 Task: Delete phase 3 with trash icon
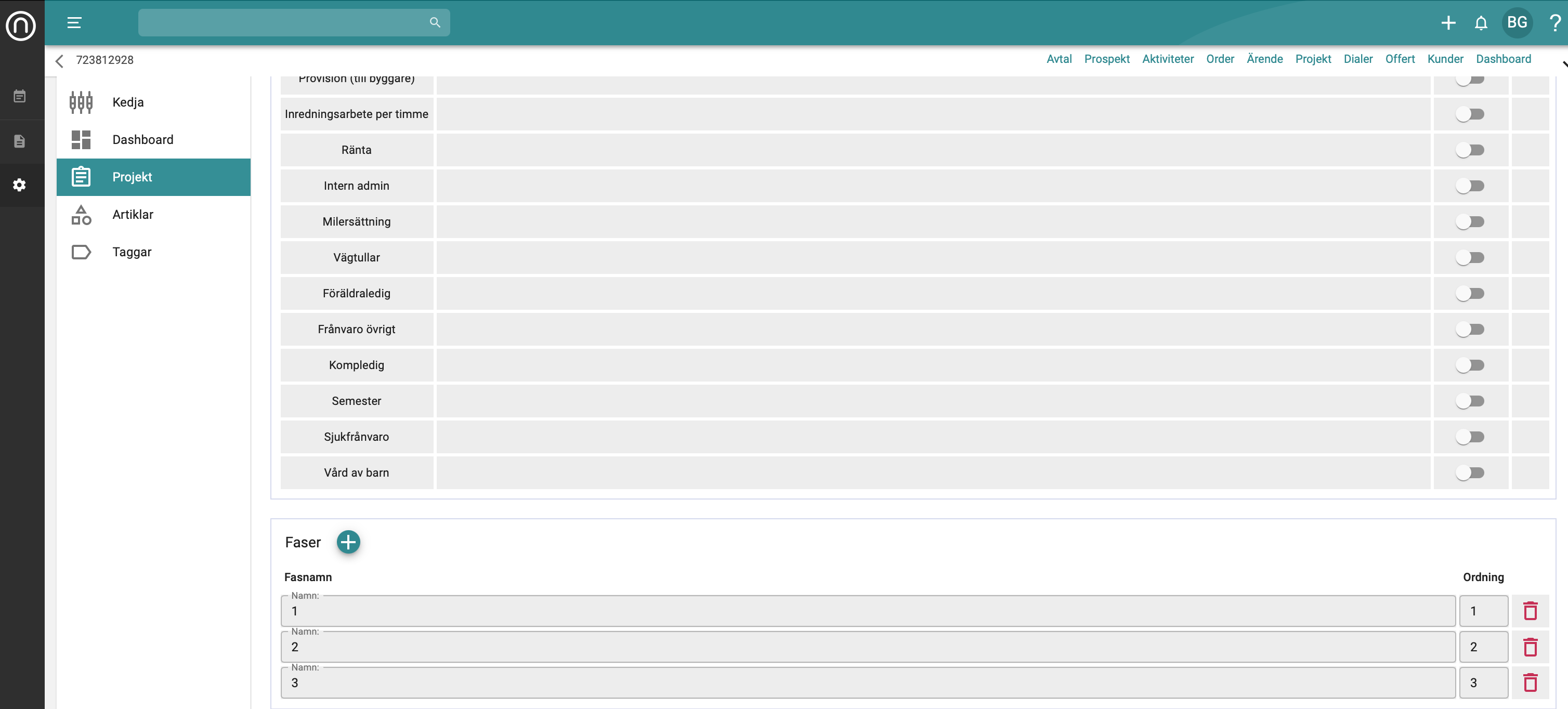(x=1530, y=682)
